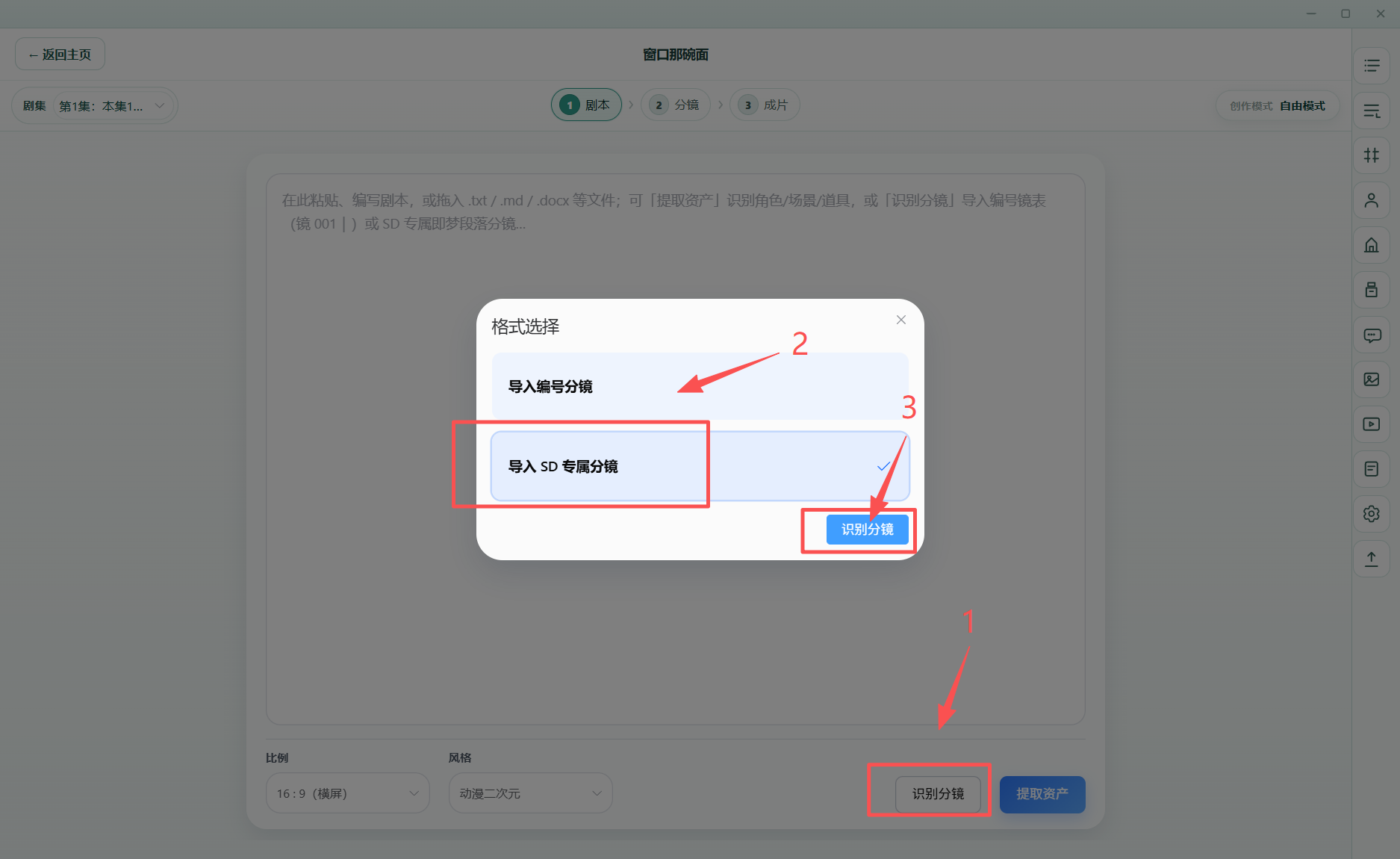Open the 剧集 episode dropdown
The height and width of the screenshot is (859, 1400).
click(x=113, y=106)
